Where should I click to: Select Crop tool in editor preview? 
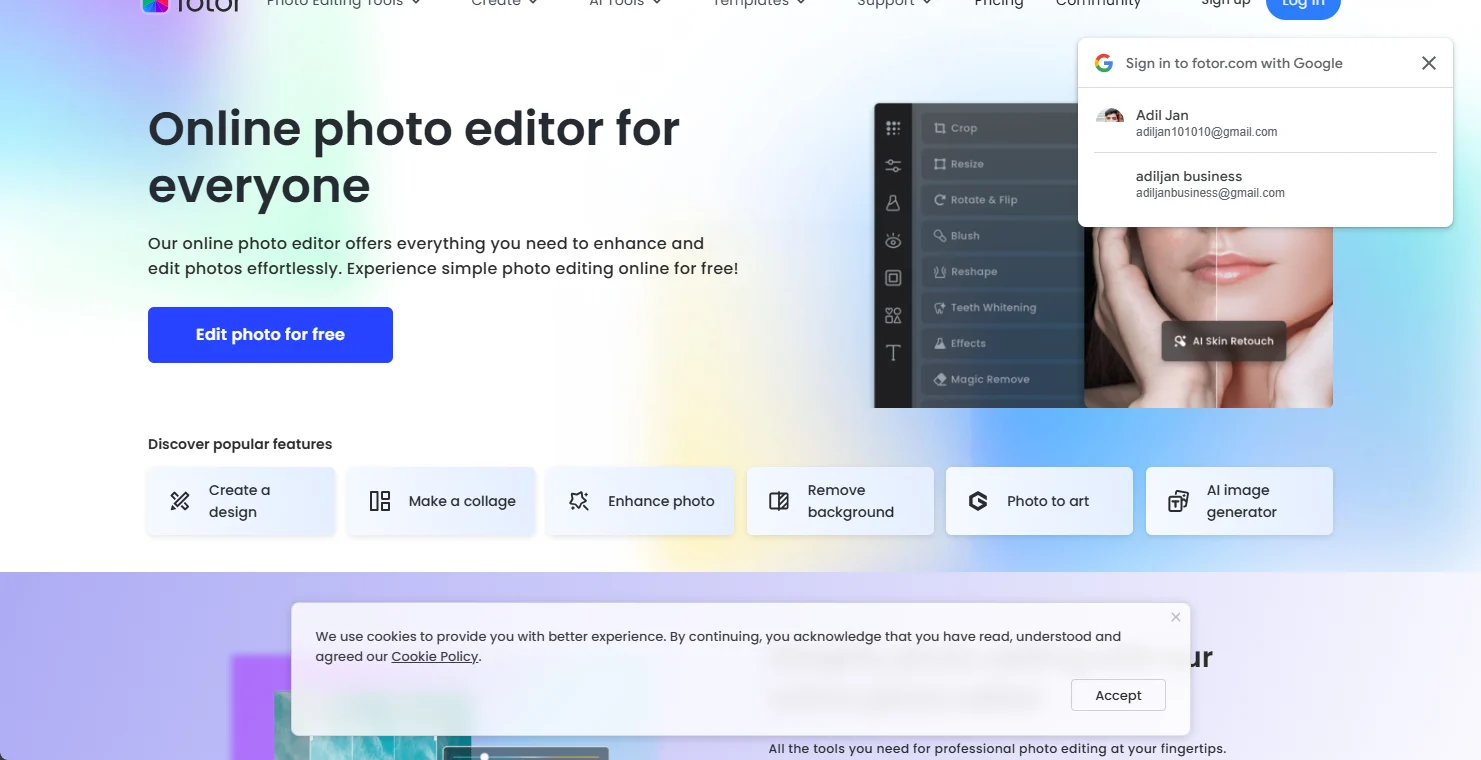[x=1001, y=128]
